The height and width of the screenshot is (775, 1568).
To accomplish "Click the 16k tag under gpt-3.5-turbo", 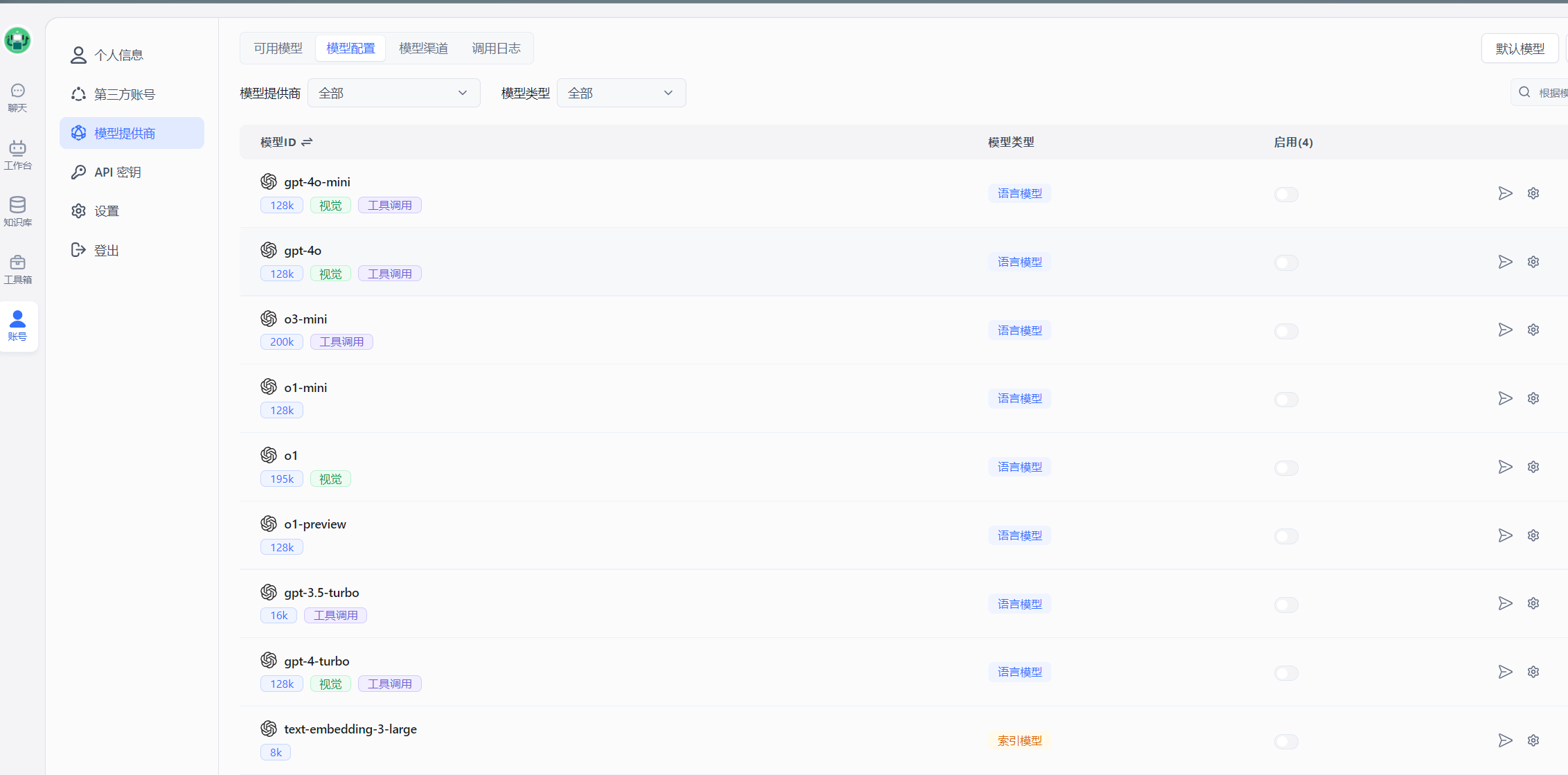I will [x=279, y=615].
